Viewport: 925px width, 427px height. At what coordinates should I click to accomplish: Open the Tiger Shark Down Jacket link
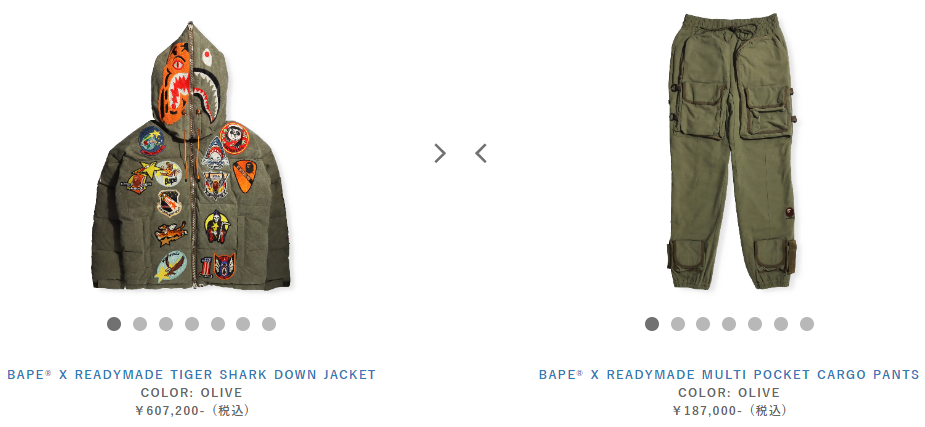click(x=192, y=375)
